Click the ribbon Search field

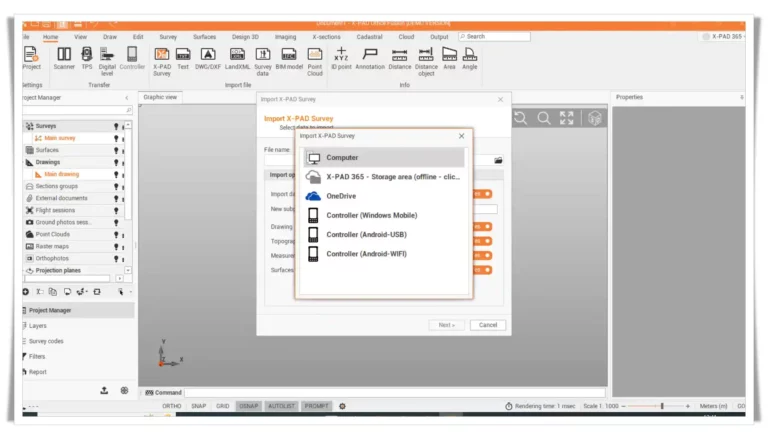494,37
